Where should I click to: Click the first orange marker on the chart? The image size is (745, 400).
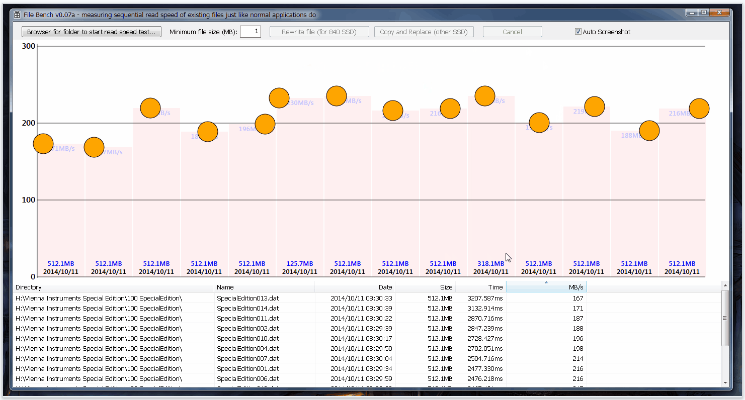coord(43,143)
